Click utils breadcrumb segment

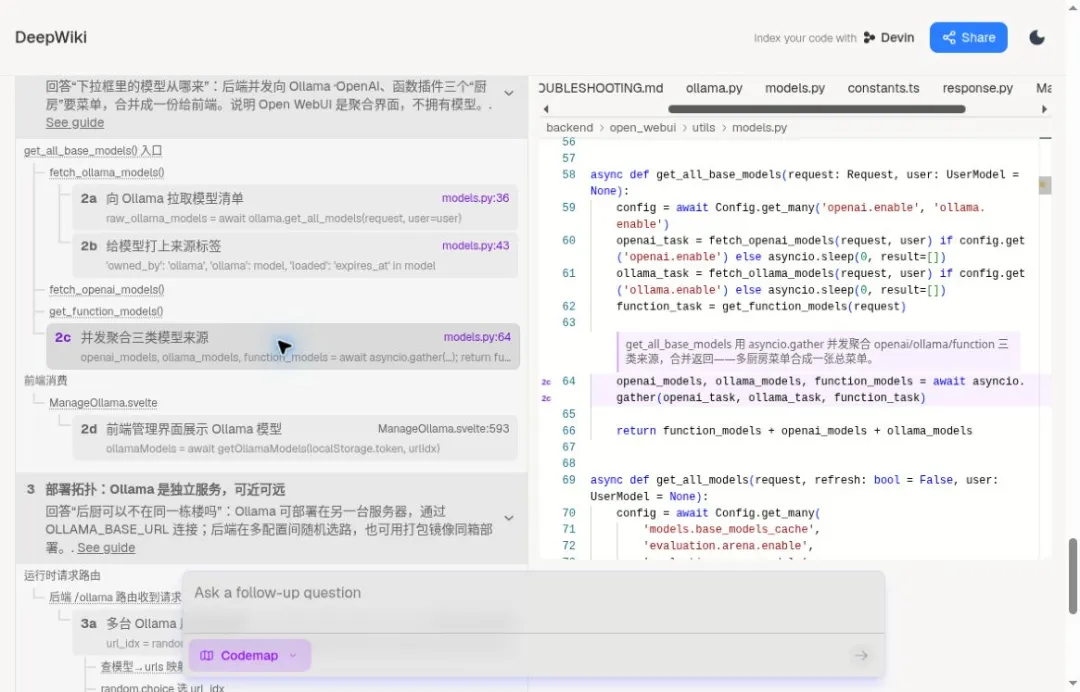[703, 127]
